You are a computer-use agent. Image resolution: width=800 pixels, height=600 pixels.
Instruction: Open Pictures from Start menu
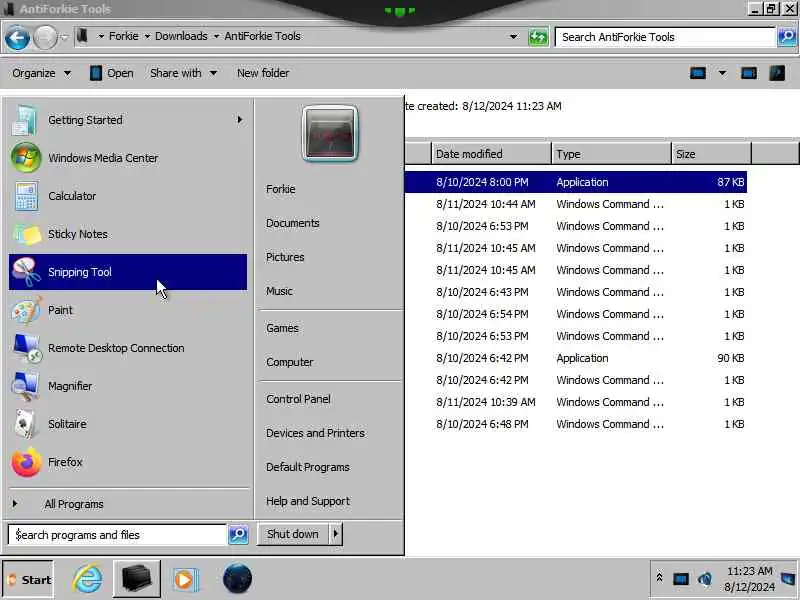pos(285,258)
